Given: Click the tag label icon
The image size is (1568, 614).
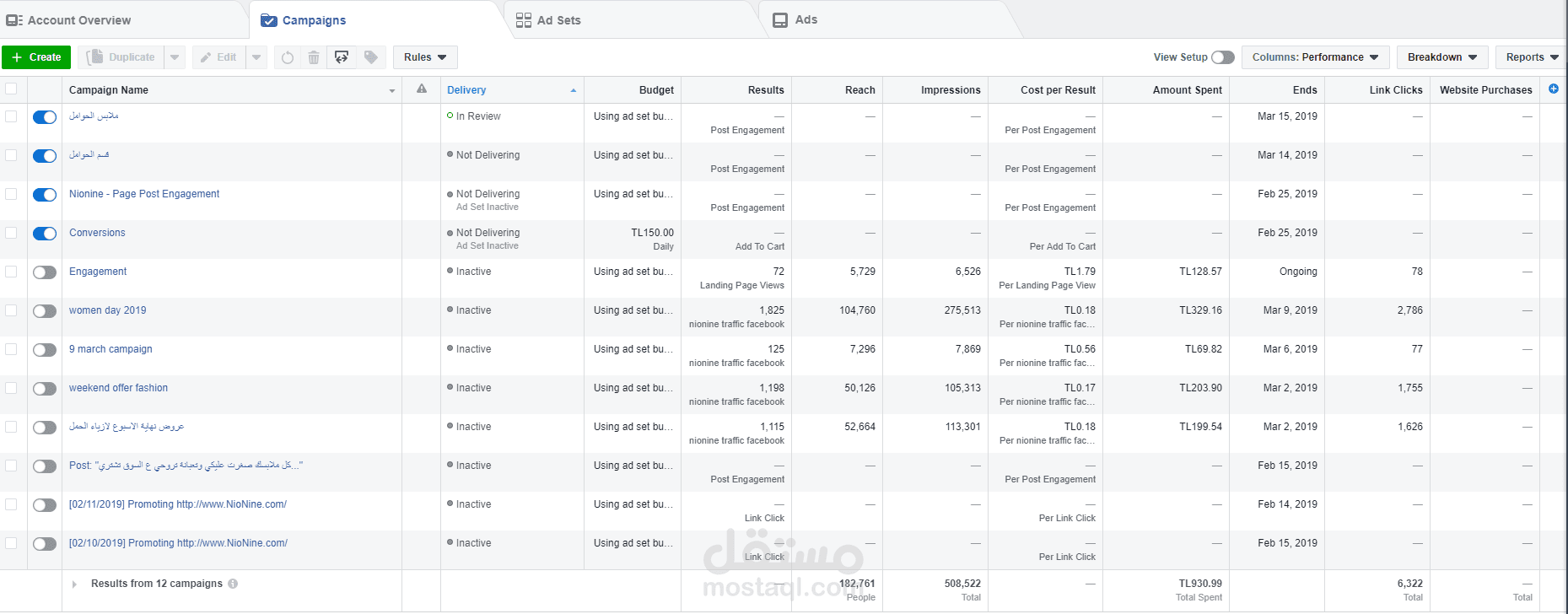Looking at the screenshot, I should [371, 57].
